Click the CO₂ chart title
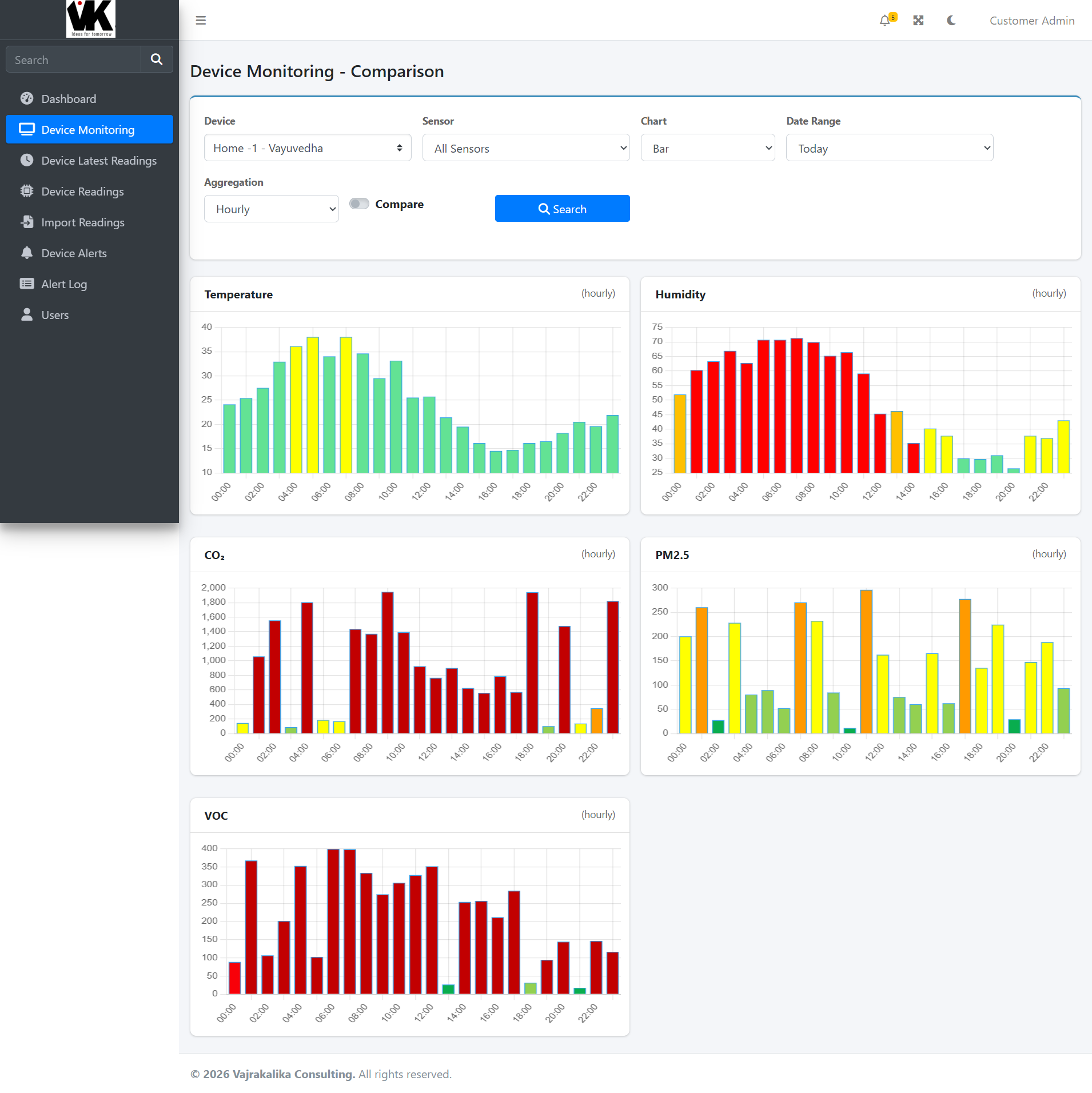The width and height of the screenshot is (1092, 1093). (214, 555)
